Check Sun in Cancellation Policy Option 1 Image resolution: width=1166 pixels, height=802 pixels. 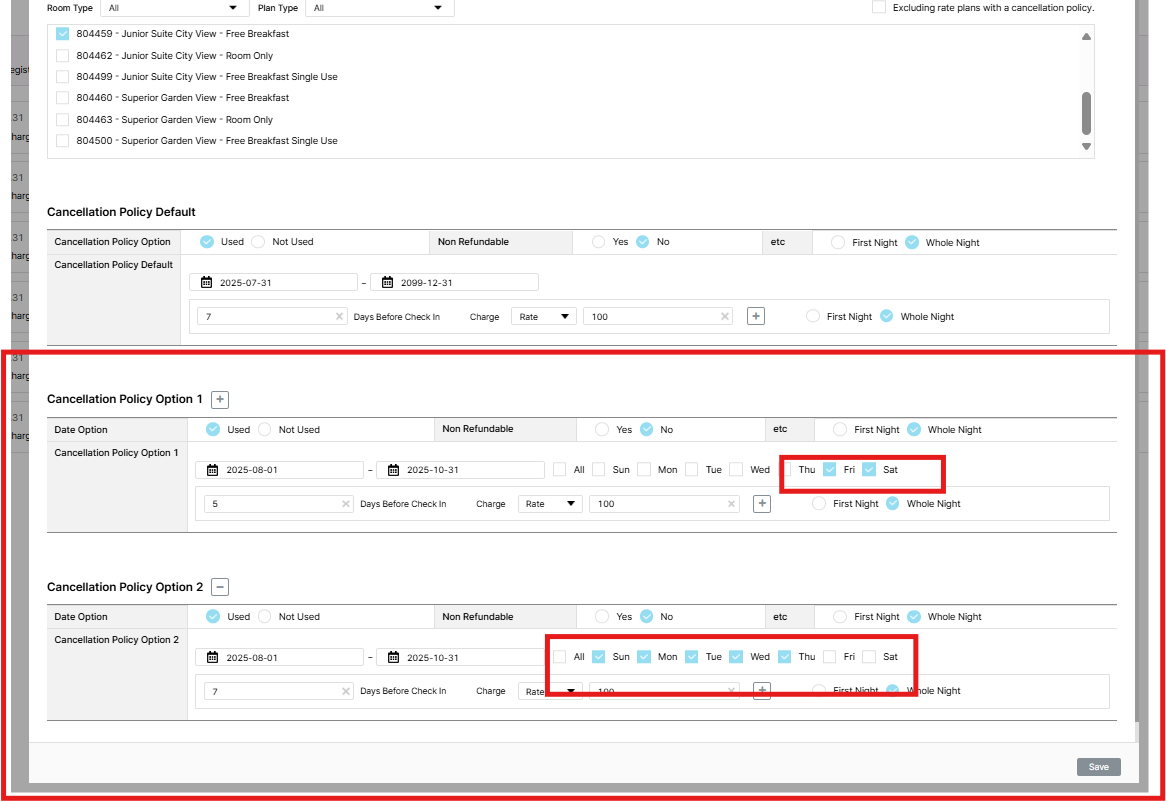click(x=599, y=470)
